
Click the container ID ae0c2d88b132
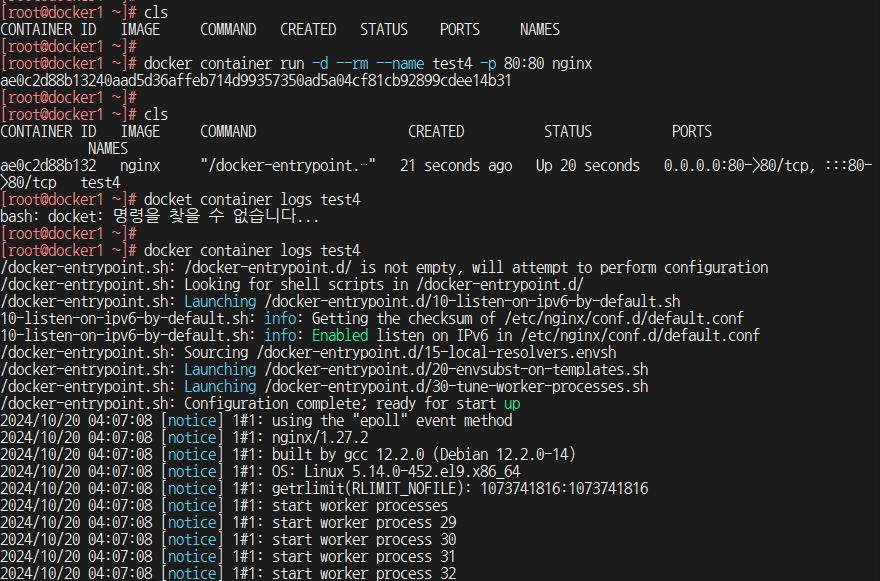click(48, 166)
